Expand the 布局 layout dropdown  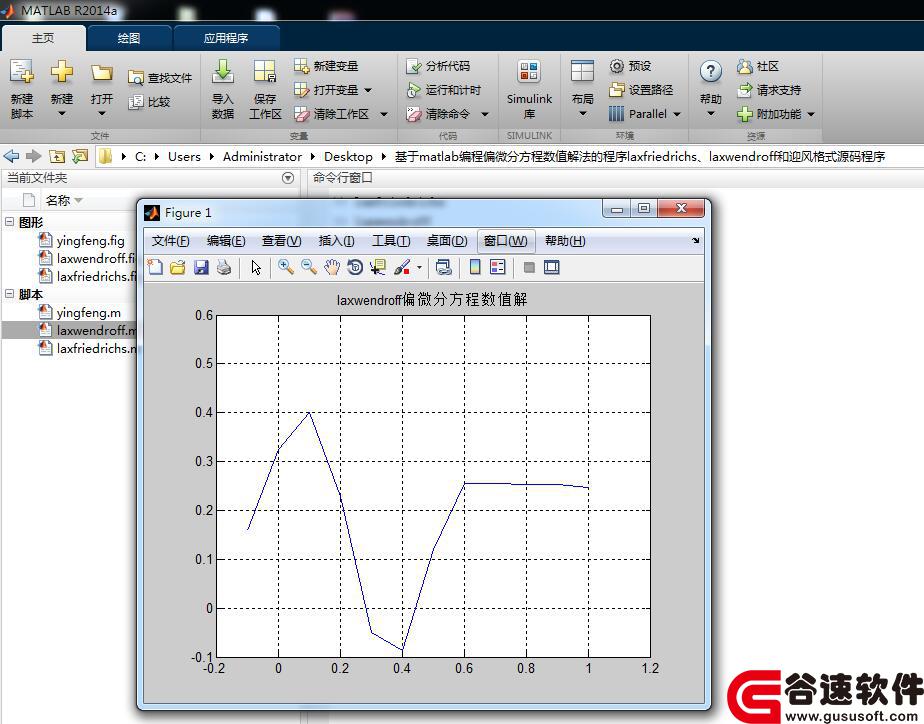[x=582, y=113]
